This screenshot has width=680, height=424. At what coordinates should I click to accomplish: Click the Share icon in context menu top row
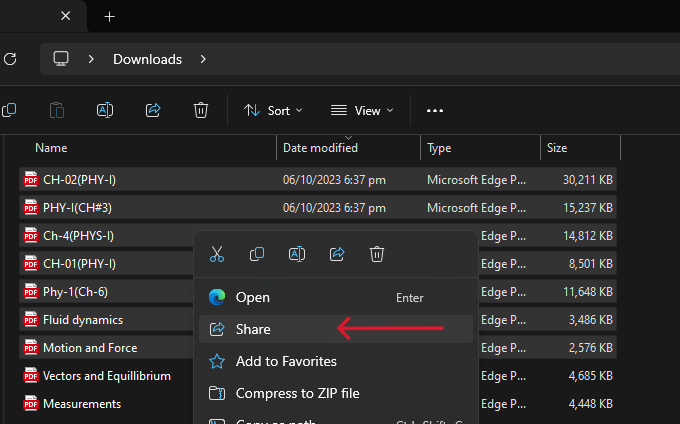pyautogui.click(x=337, y=254)
